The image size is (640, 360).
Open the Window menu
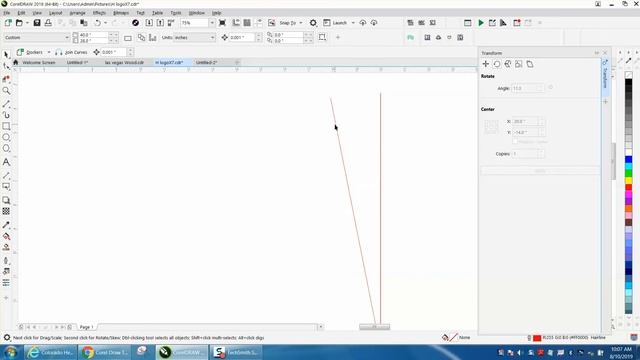pos(197,13)
